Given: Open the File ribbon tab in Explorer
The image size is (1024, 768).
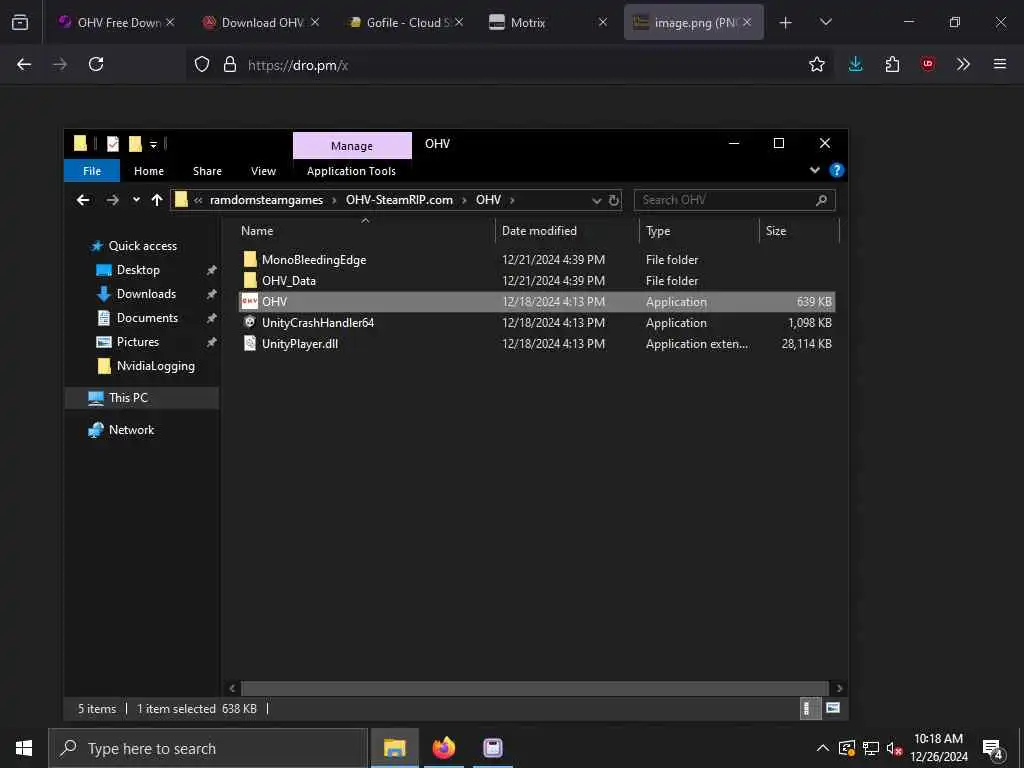Looking at the screenshot, I should coord(92,171).
